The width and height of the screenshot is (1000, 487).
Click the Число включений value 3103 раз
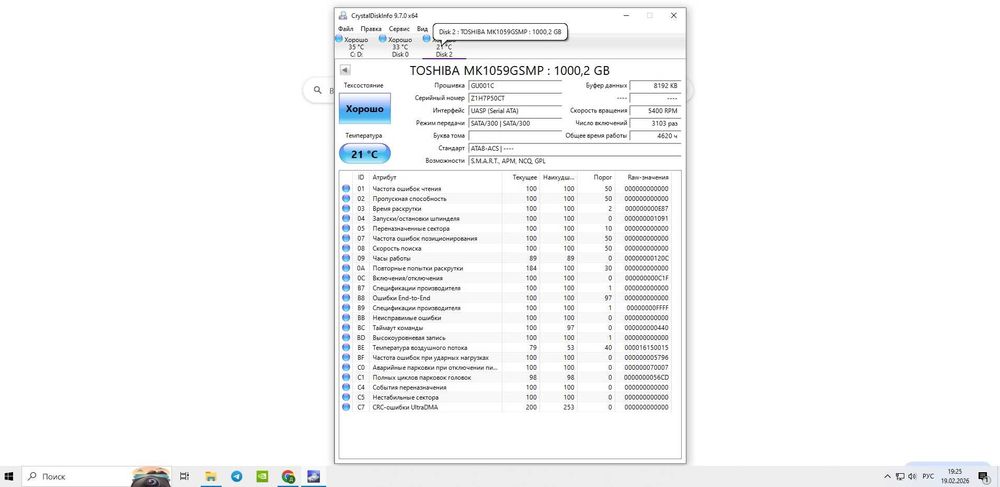(x=655, y=123)
